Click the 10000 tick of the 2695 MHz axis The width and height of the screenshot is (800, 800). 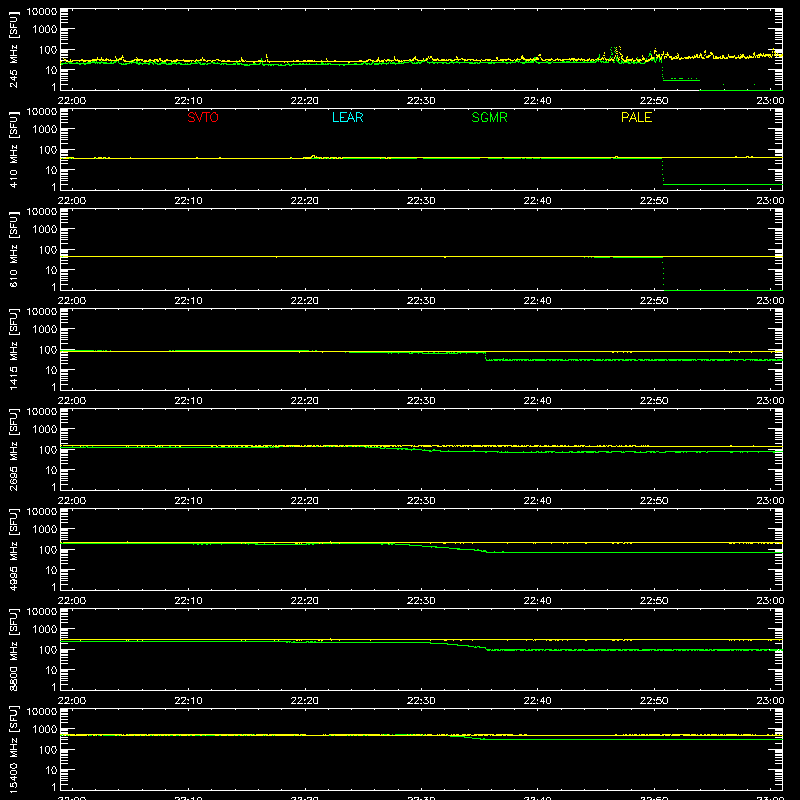tap(42, 412)
